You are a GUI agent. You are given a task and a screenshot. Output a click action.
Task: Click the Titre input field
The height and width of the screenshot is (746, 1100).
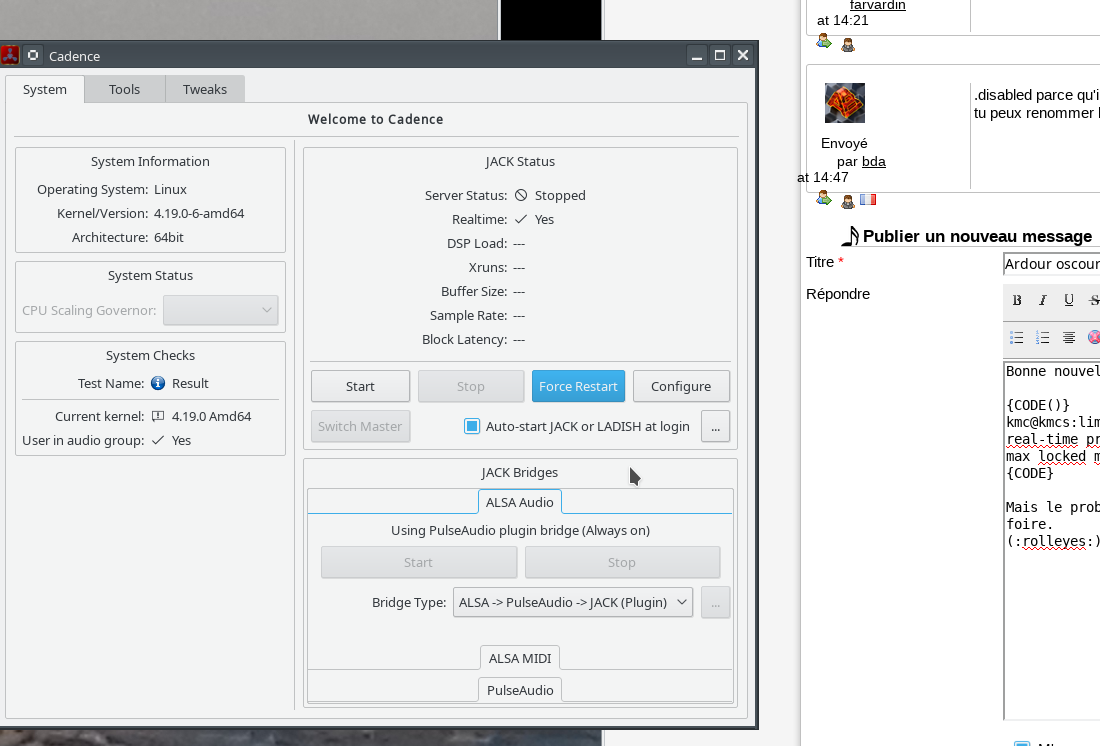click(x=1052, y=264)
